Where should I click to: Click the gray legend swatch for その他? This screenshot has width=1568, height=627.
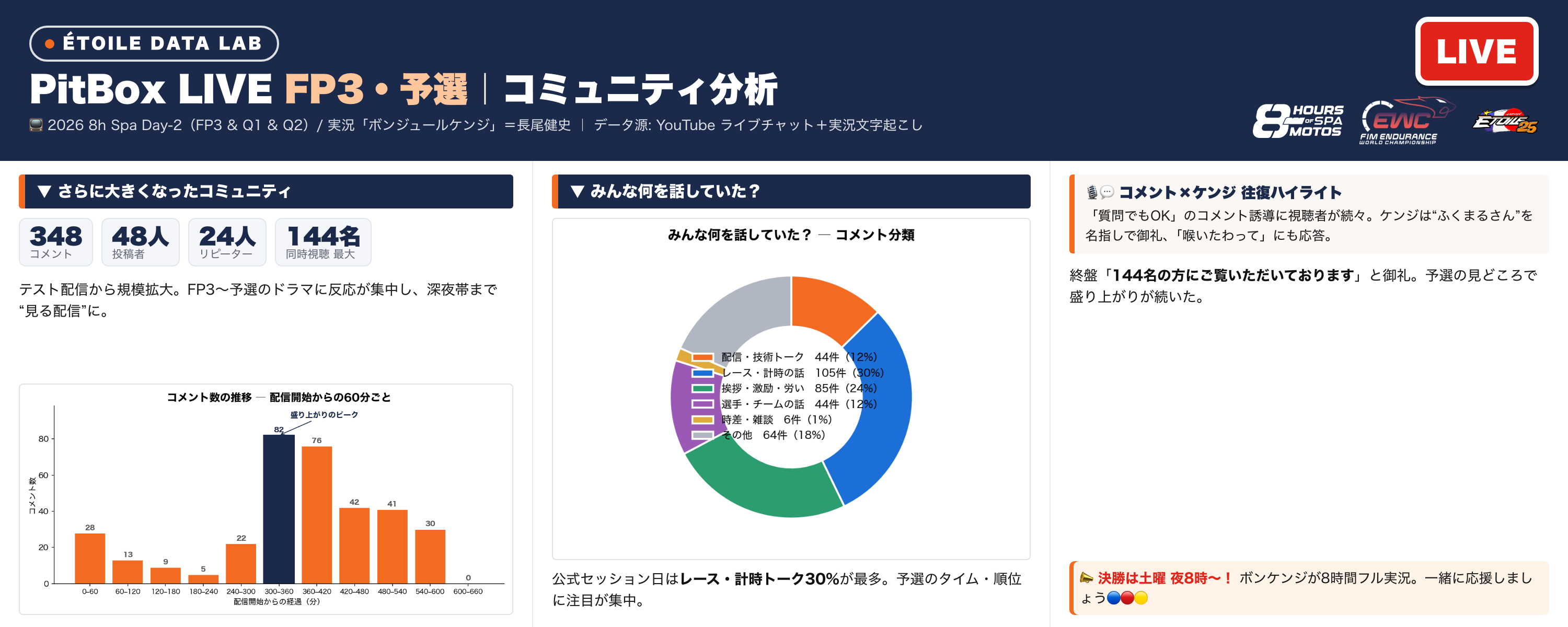[x=702, y=435]
